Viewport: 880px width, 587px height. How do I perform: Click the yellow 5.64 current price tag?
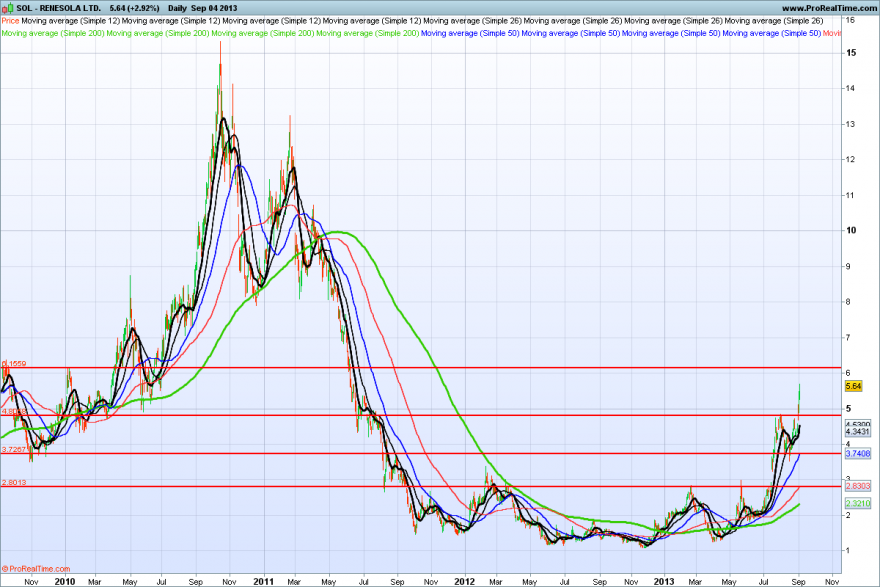click(853, 386)
